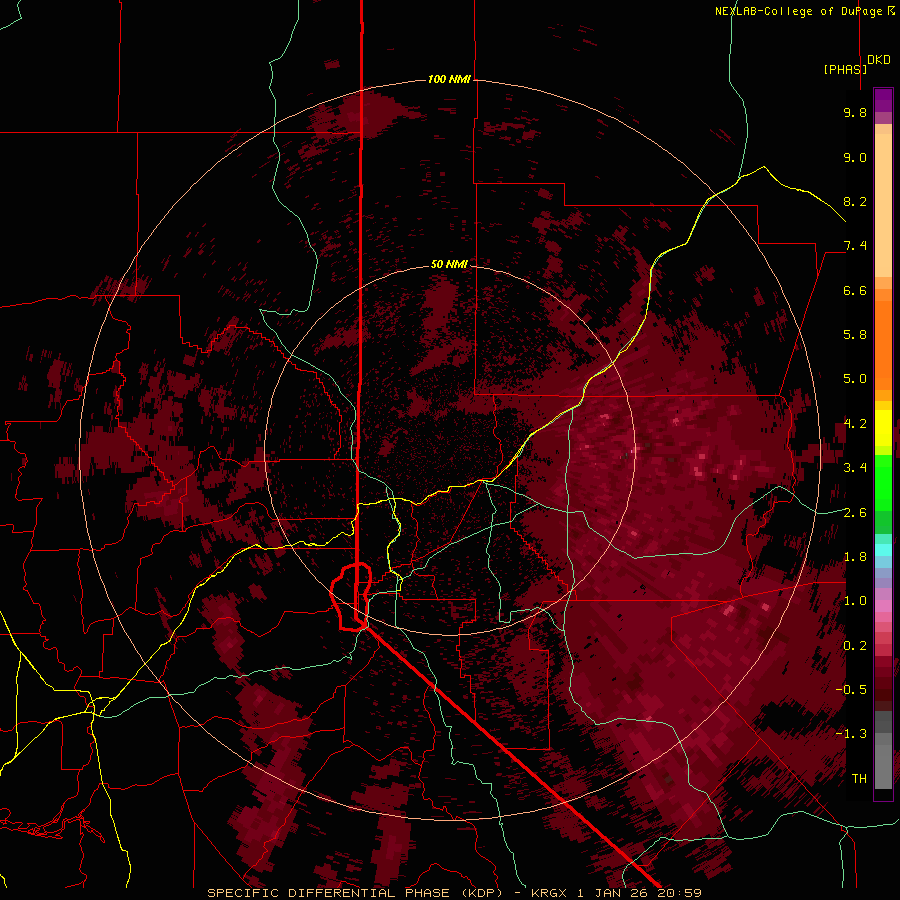This screenshot has width=900, height=900.
Task: Click the bright green segment of the color bar
Action: pyautogui.click(x=883, y=482)
